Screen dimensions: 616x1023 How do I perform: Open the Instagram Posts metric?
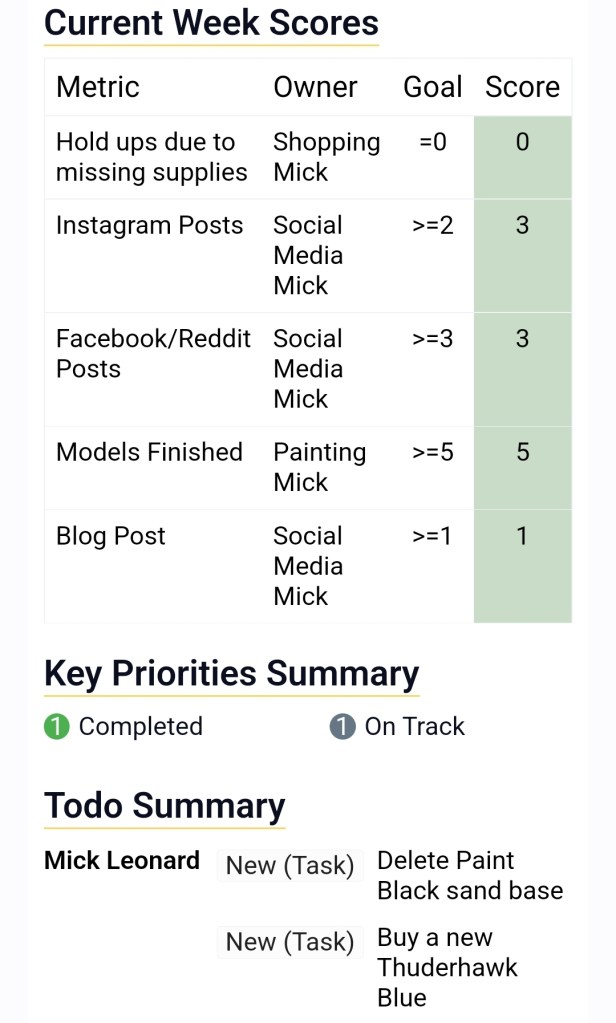(x=149, y=226)
